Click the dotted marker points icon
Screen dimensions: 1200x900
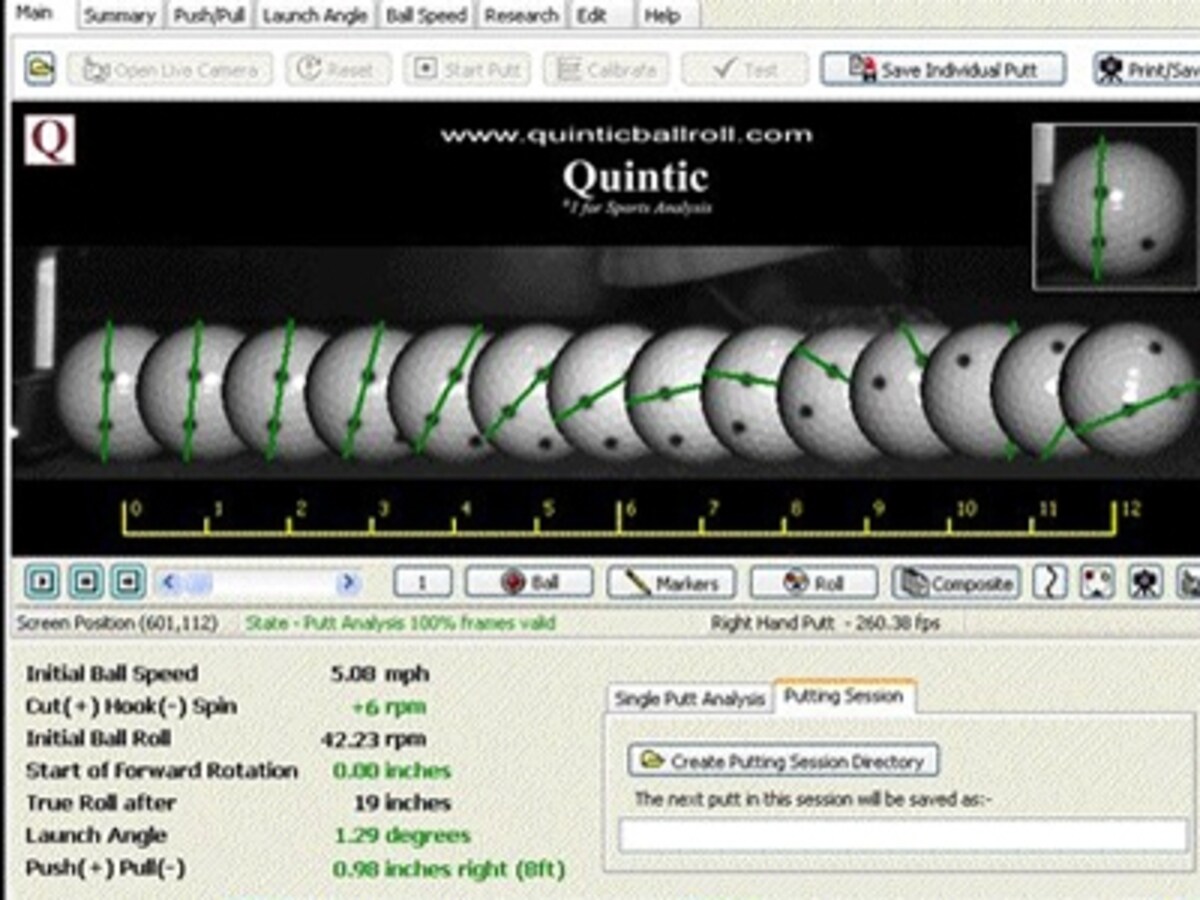pos(1097,582)
